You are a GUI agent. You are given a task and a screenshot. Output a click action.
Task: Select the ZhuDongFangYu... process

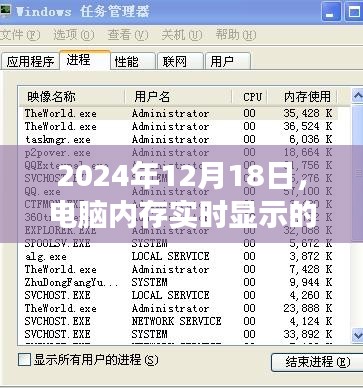[72, 282]
